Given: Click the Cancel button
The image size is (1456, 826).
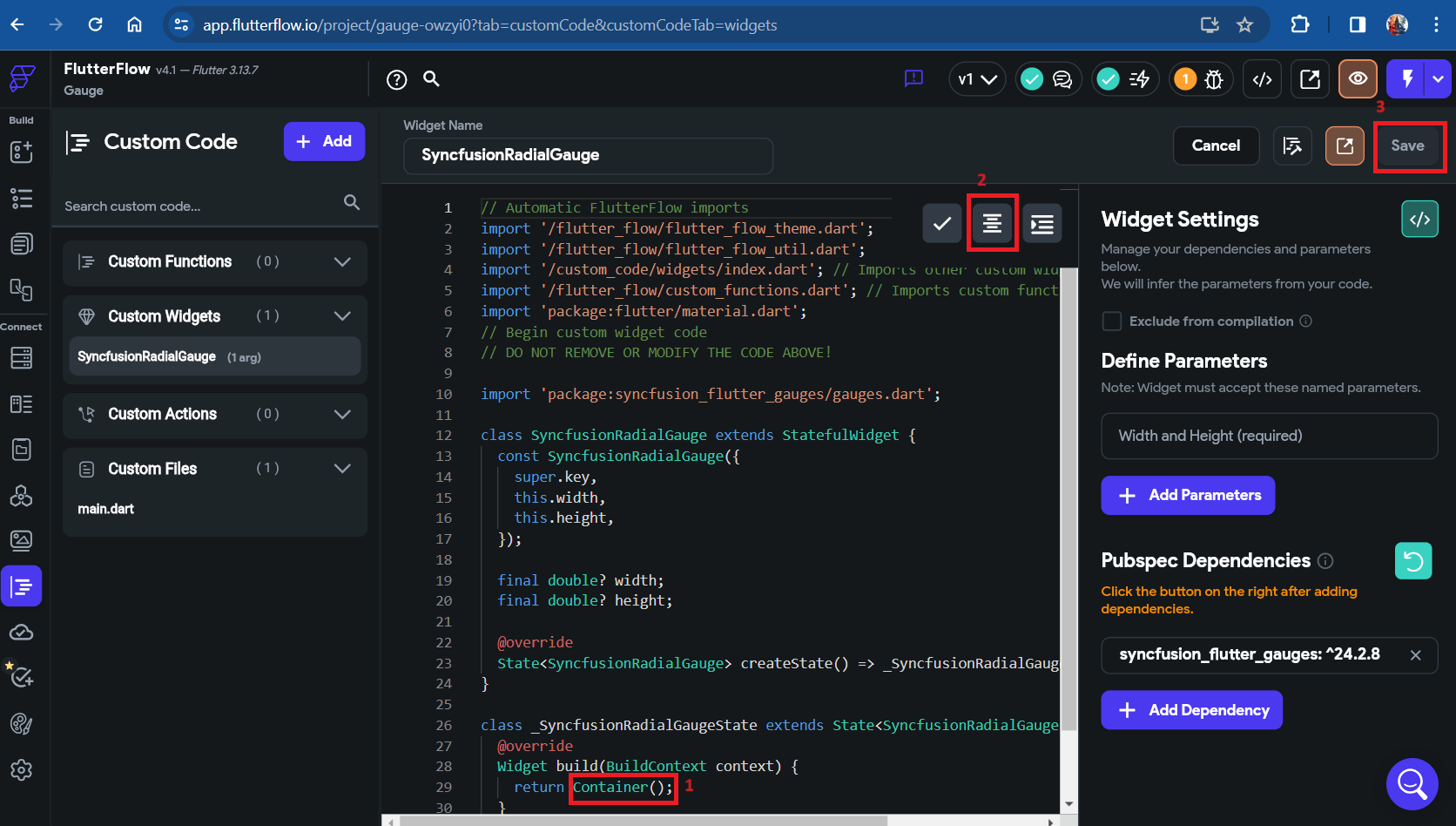Looking at the screenshot, I should click(x=1216, y=146).
